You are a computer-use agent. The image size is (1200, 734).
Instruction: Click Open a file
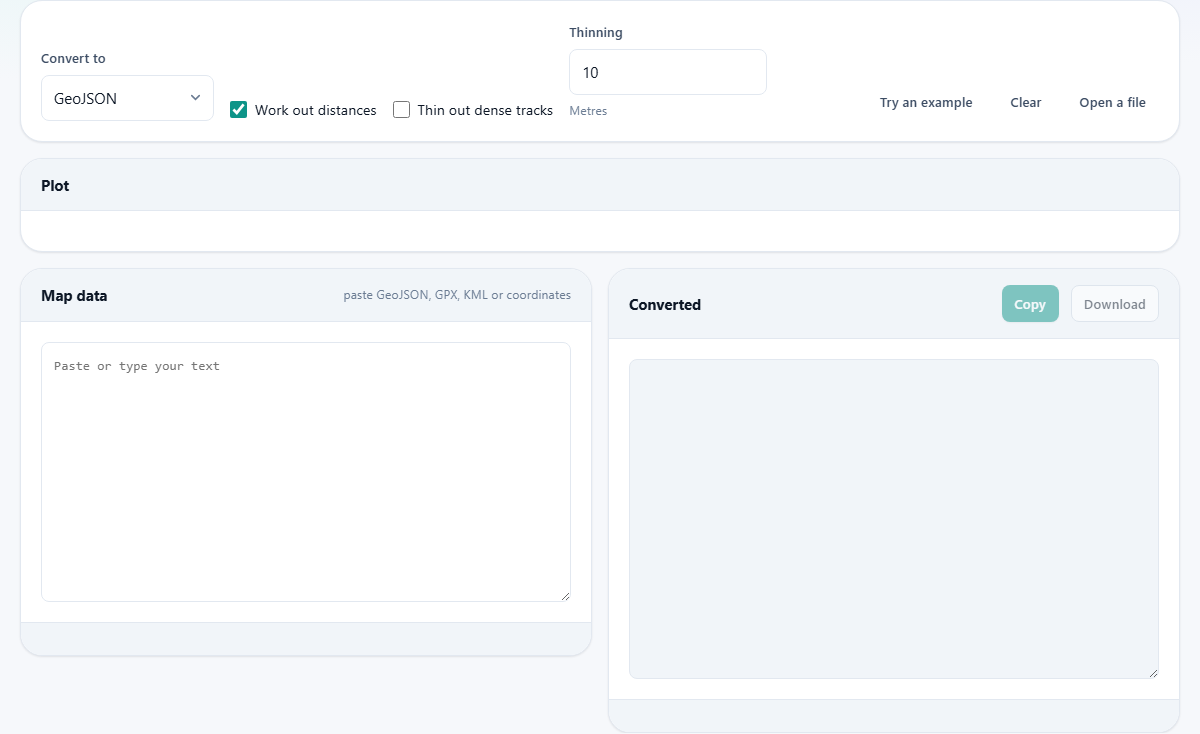[1112, 102]
